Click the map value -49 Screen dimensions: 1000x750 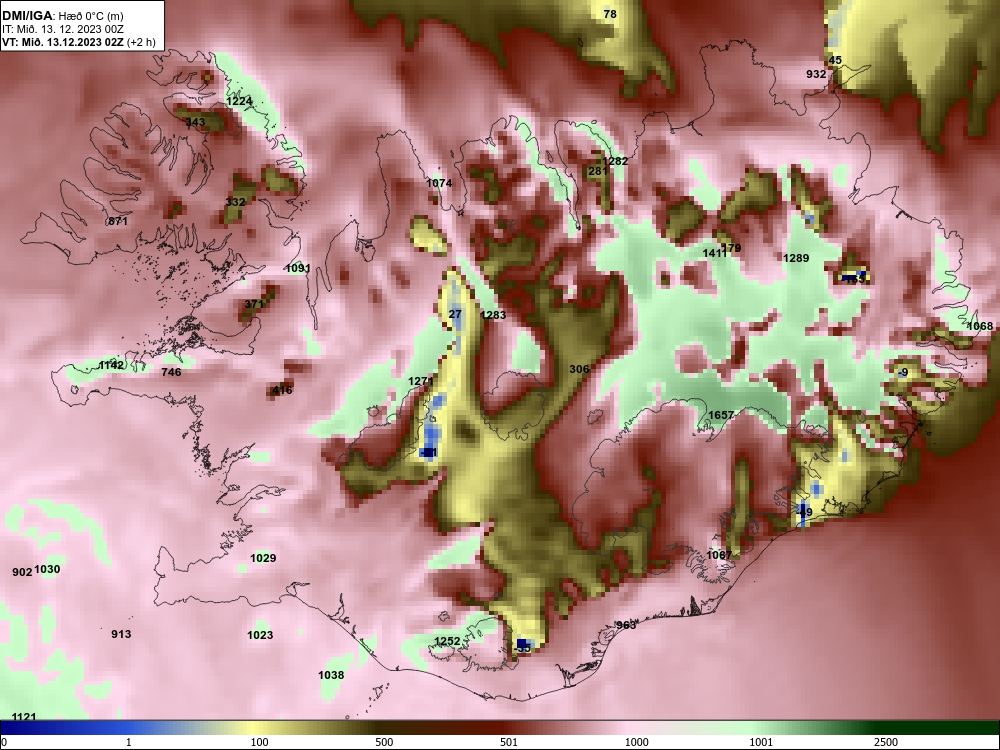[804, 512]
